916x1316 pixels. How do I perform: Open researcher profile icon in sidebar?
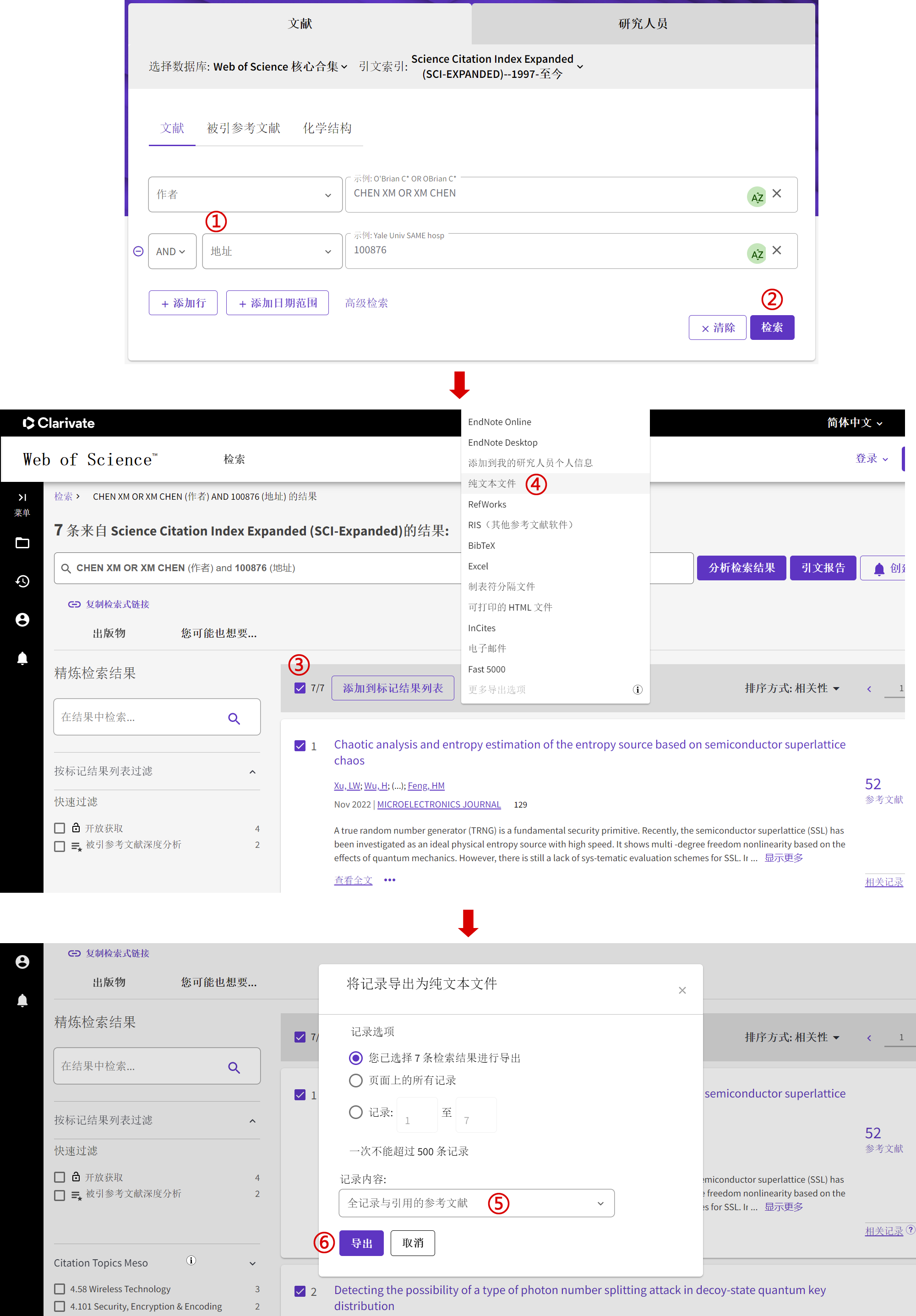click(22, 620)
